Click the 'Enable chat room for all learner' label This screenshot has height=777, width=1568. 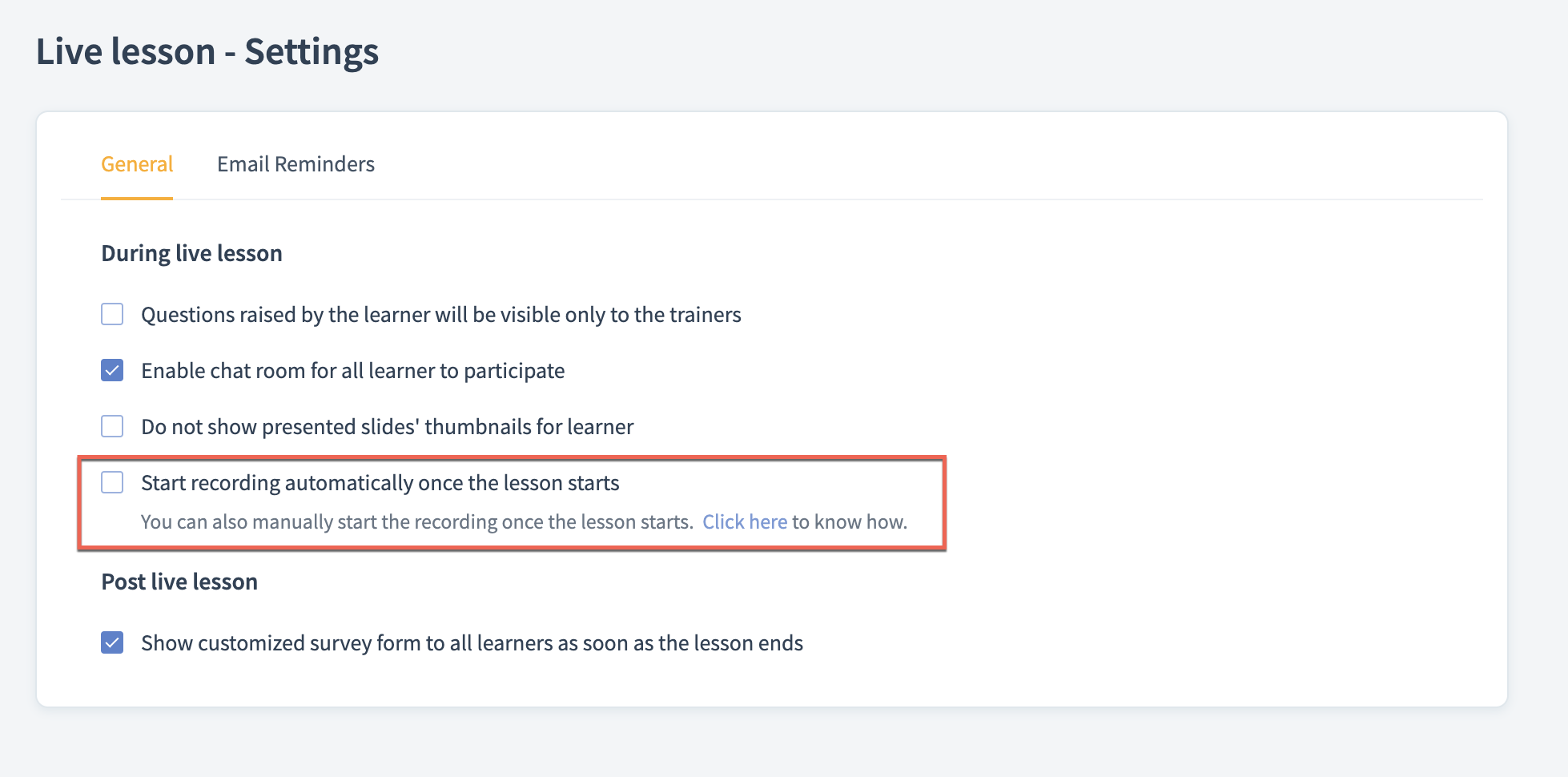(352, 371)
